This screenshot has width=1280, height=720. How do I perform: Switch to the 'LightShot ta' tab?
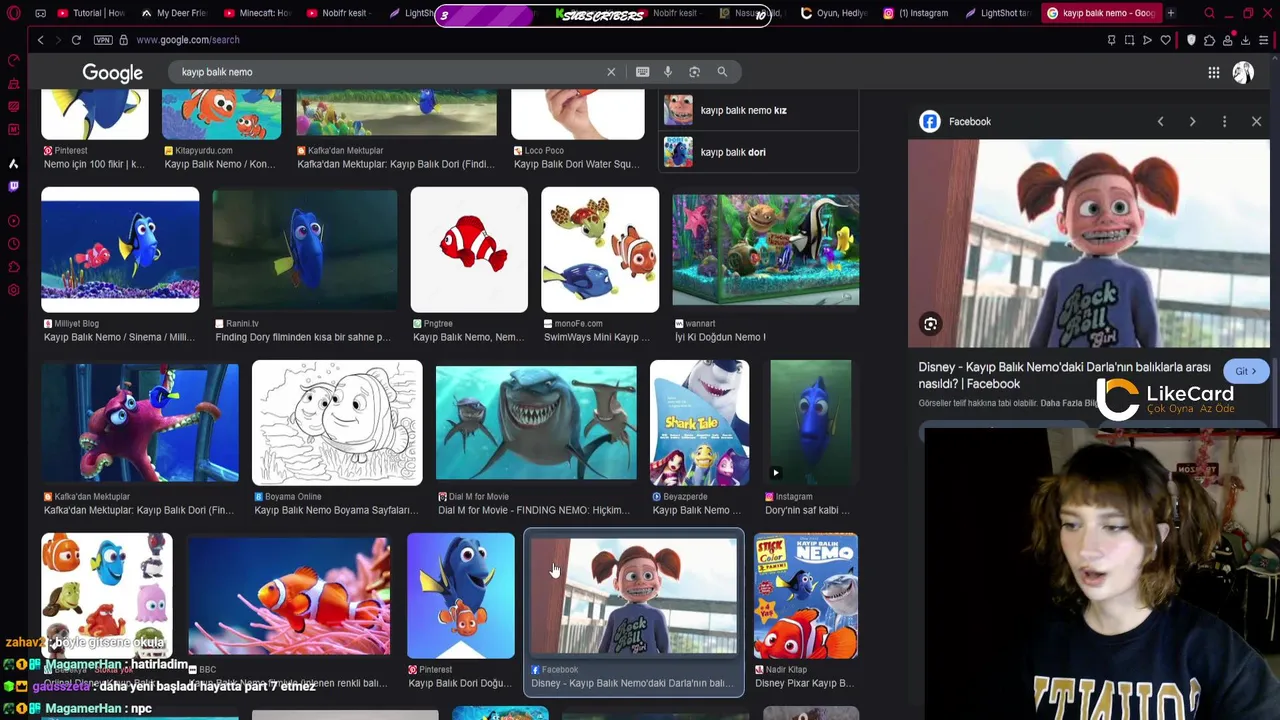point(997,13)
